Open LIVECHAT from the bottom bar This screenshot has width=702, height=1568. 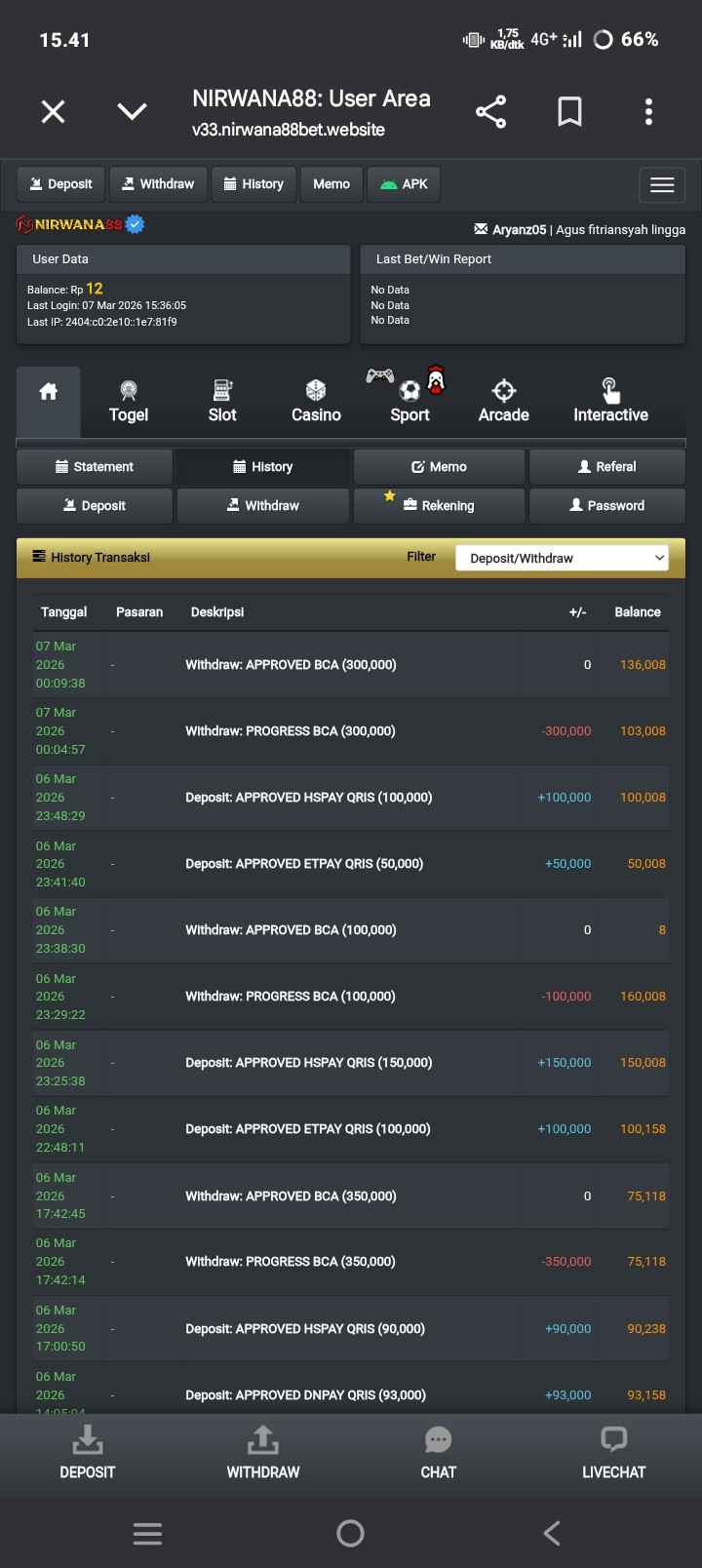coord(614,1455)
